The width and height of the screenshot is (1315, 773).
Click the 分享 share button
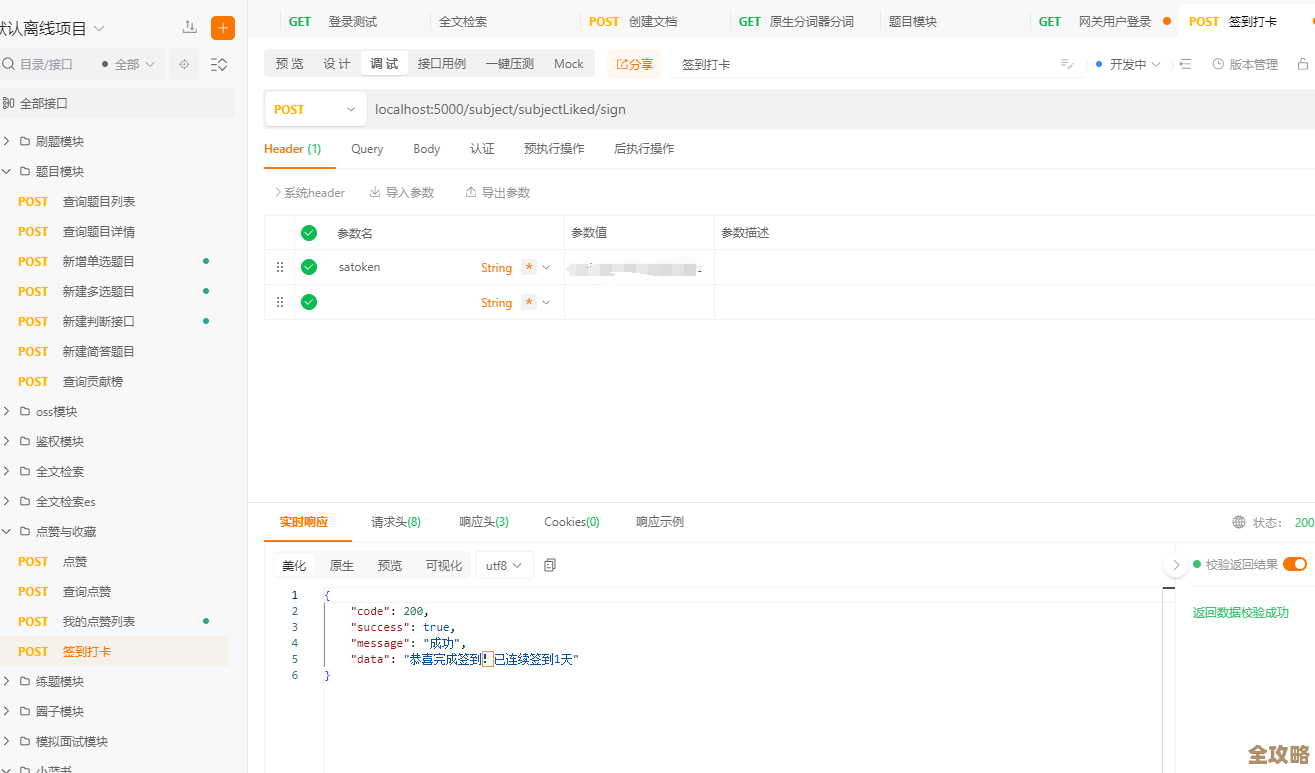[634, 63]
